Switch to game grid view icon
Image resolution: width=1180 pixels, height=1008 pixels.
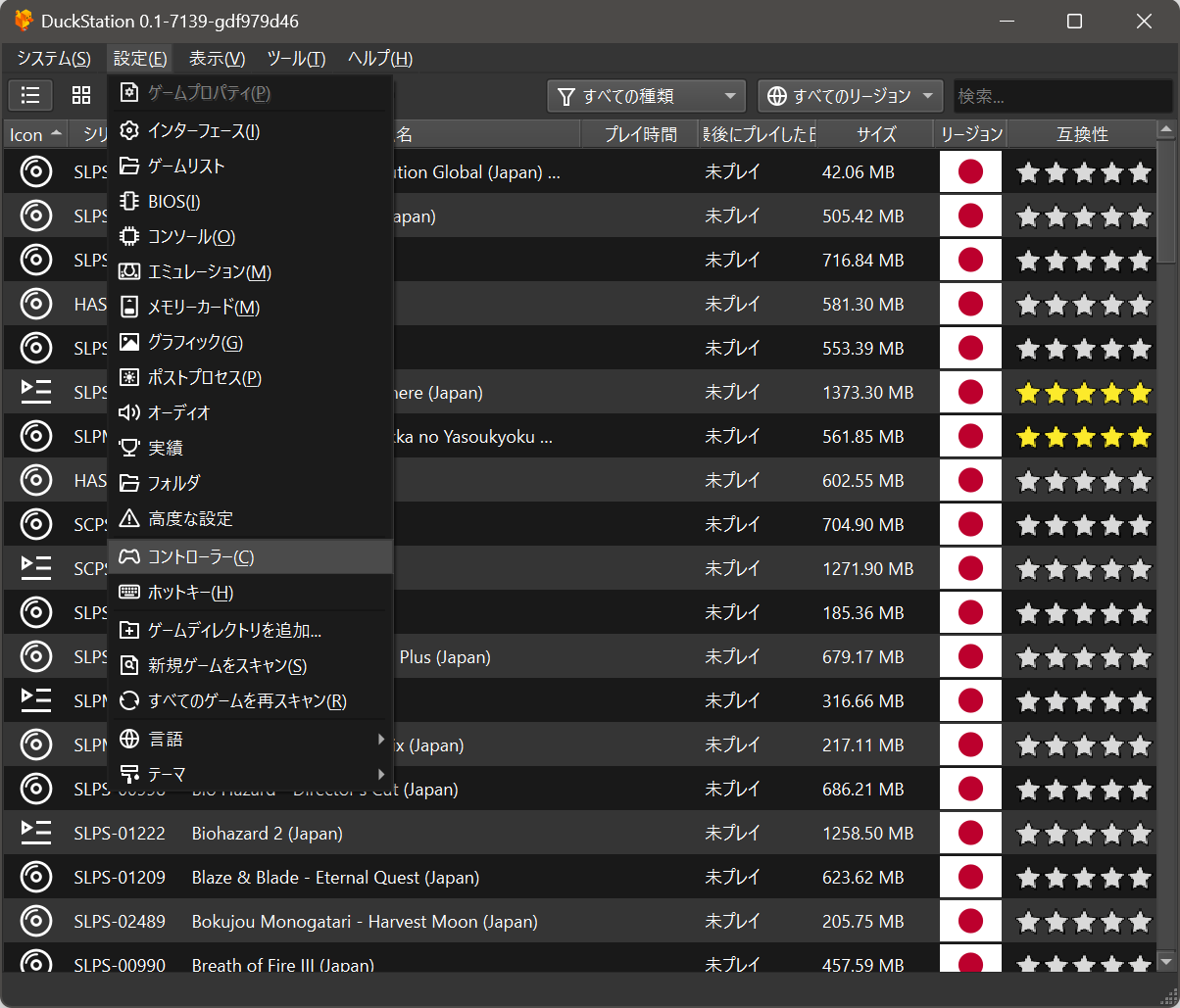click(81, 95)
